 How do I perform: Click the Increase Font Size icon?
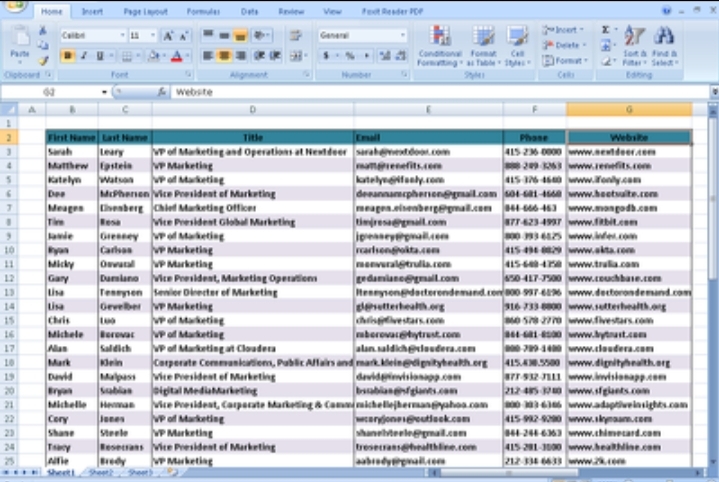pos(167,35)
